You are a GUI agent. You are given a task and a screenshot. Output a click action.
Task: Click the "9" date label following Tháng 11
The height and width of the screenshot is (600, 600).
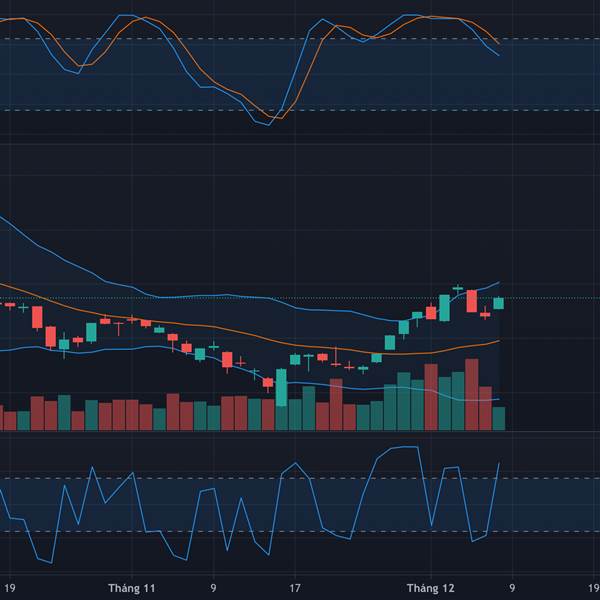coord(213,588)
